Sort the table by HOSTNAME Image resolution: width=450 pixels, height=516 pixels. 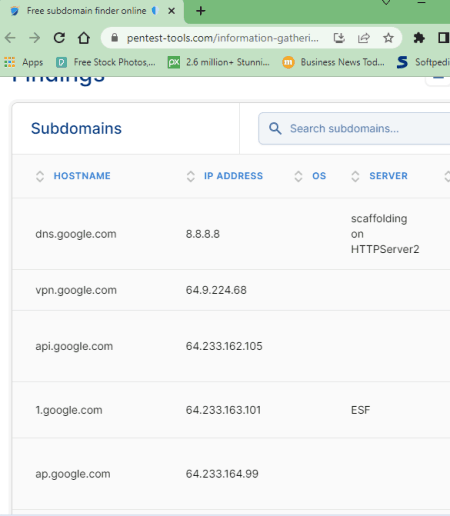82,176
